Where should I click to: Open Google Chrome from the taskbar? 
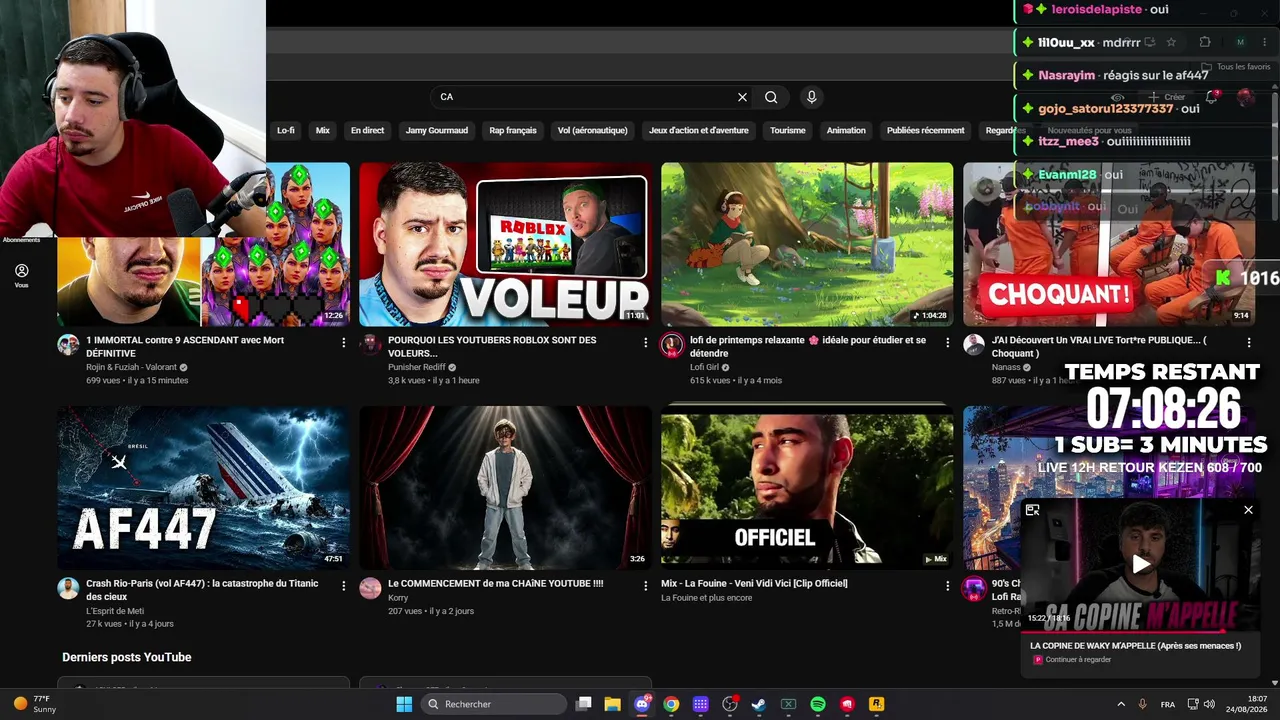click(671, 704)
